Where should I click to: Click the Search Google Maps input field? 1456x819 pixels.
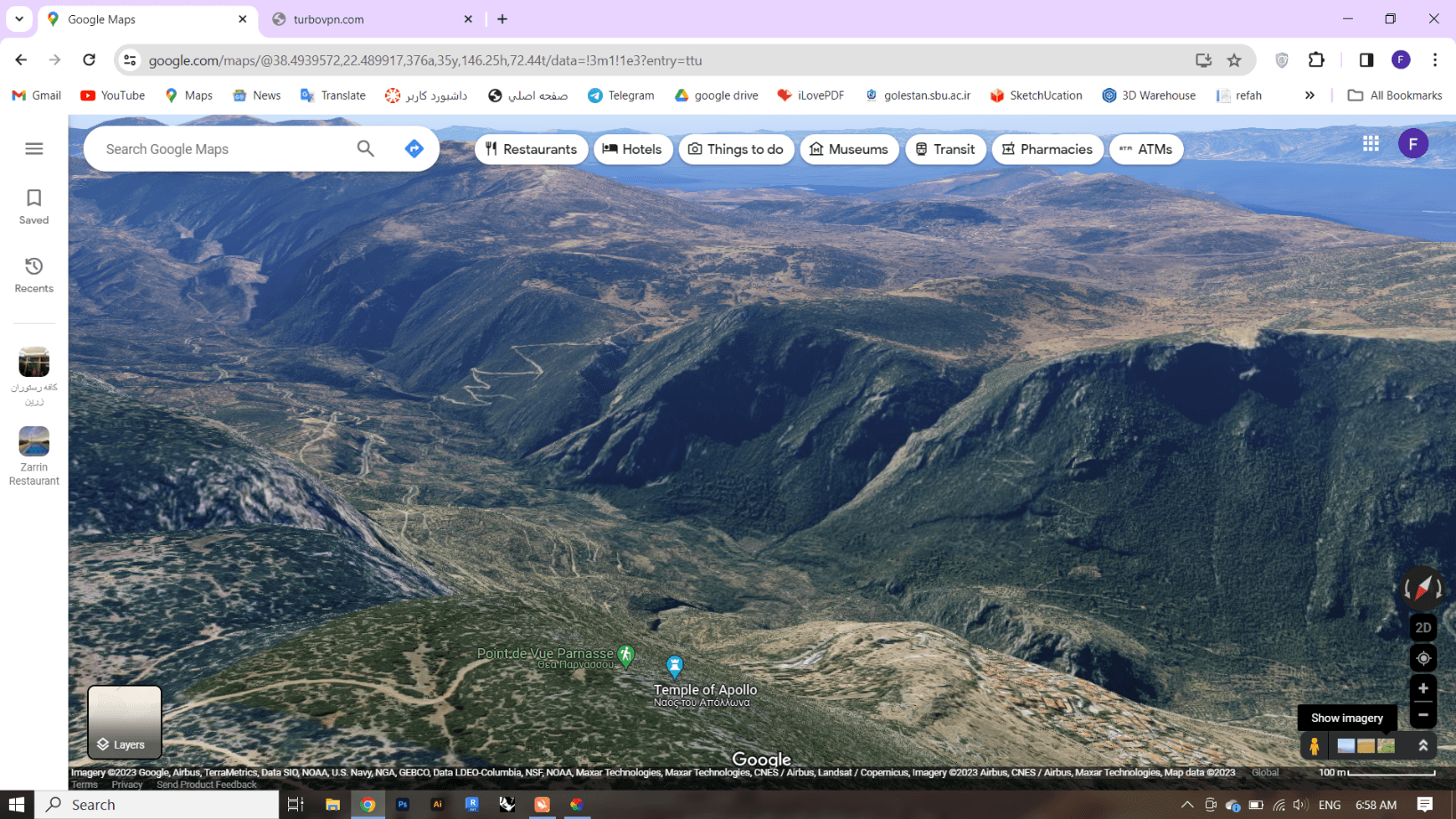[x=222, y=149]
